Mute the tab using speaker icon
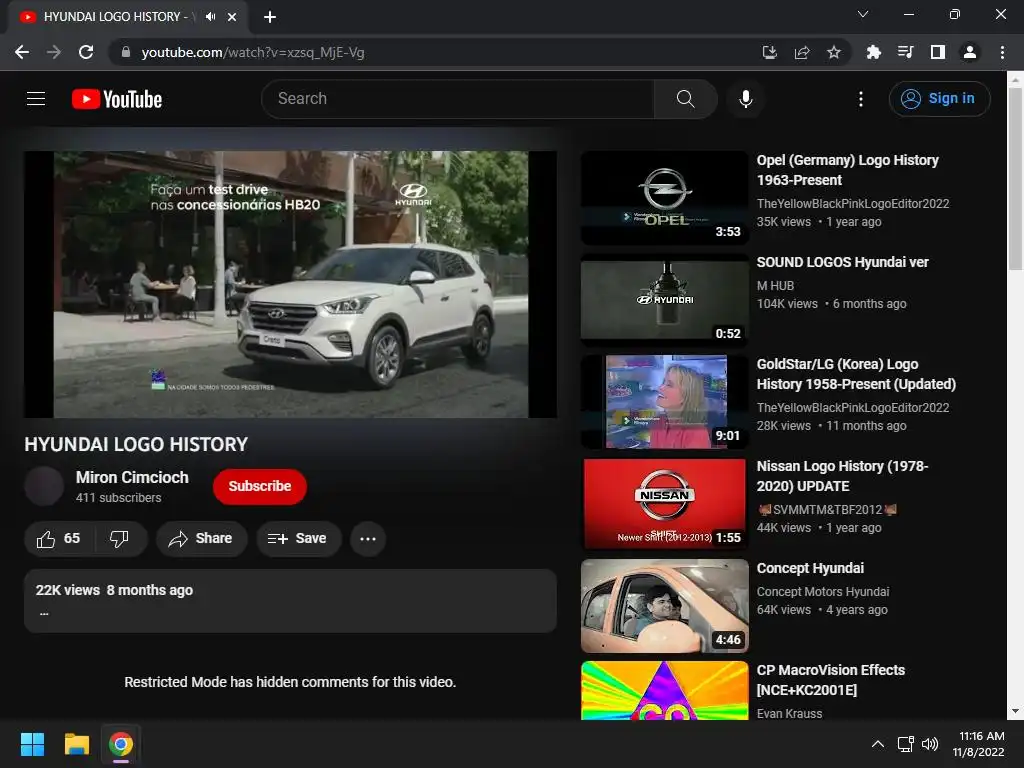1024x768 pixels. 210,17
